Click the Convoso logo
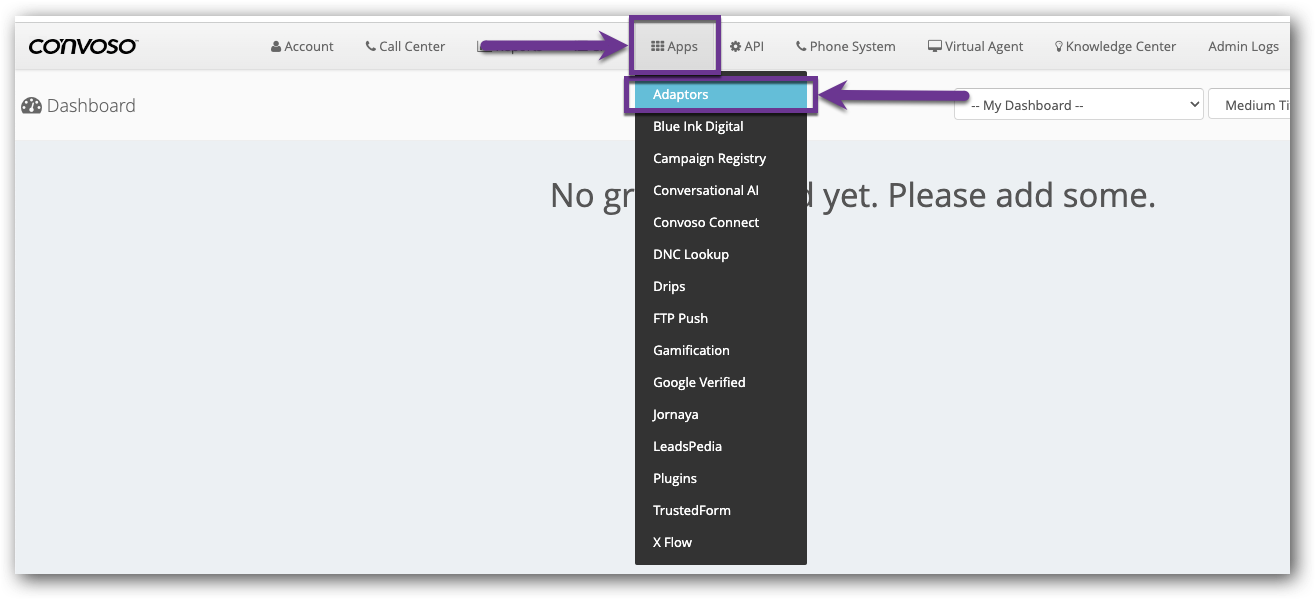The width and height of the screenshot is (1315, 599). pyautogui.click(x=83, y=46)
